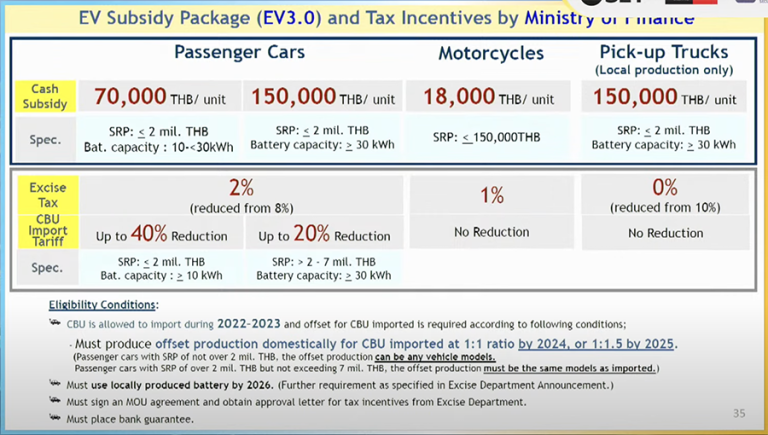The image size is (768, 435).
Task: Click the Pick-up Trucks column heading
Action: (663, 50)
